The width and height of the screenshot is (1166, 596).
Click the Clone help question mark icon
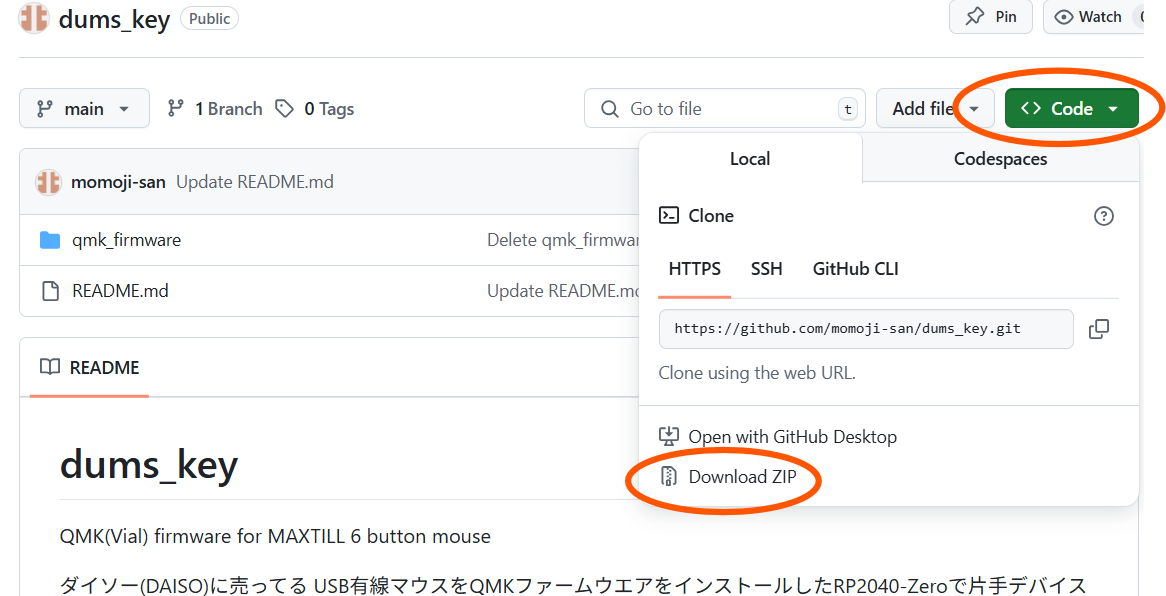tap(1104, 217)
